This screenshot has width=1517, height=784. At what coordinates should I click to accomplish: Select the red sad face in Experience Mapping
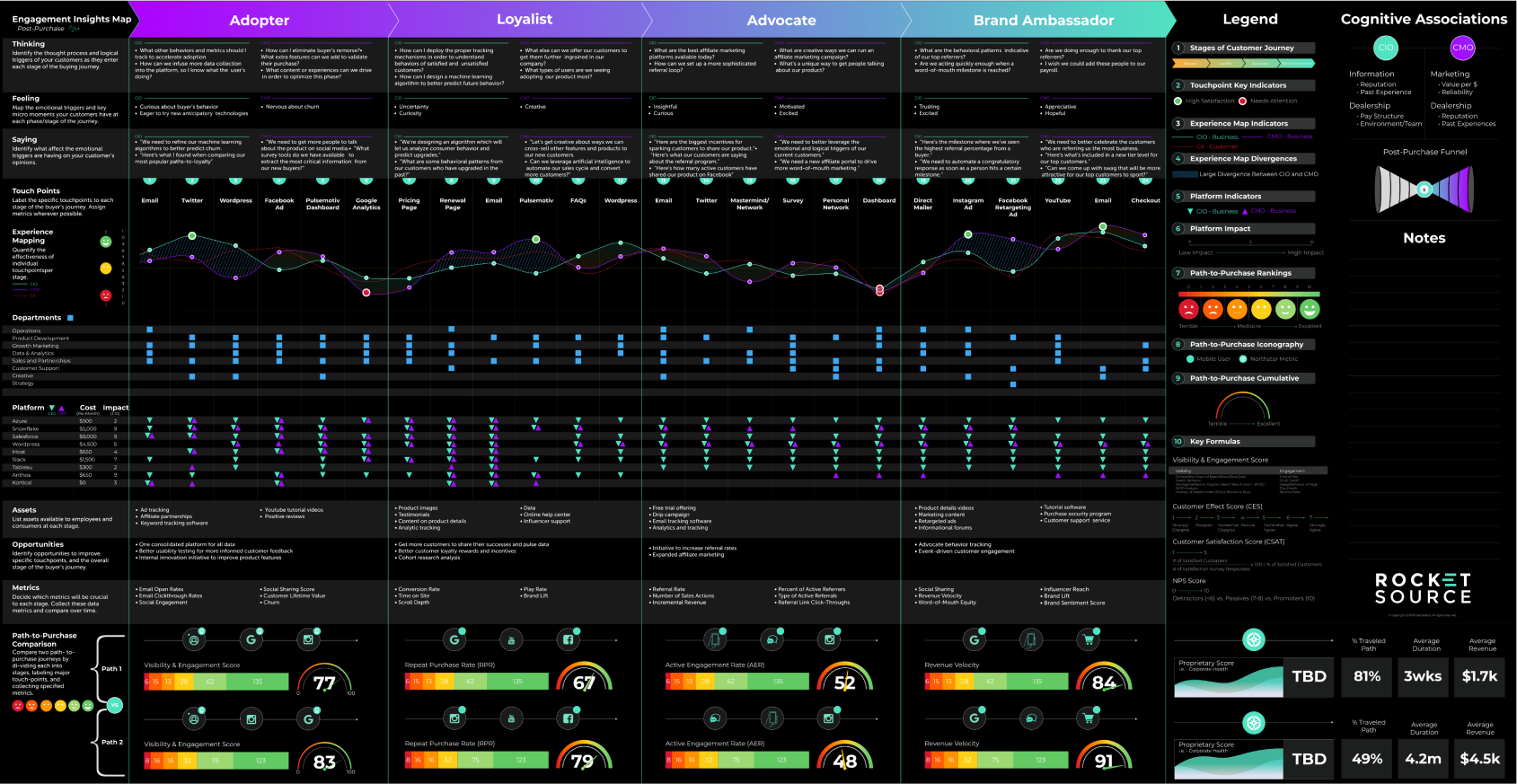click(105, 295)
